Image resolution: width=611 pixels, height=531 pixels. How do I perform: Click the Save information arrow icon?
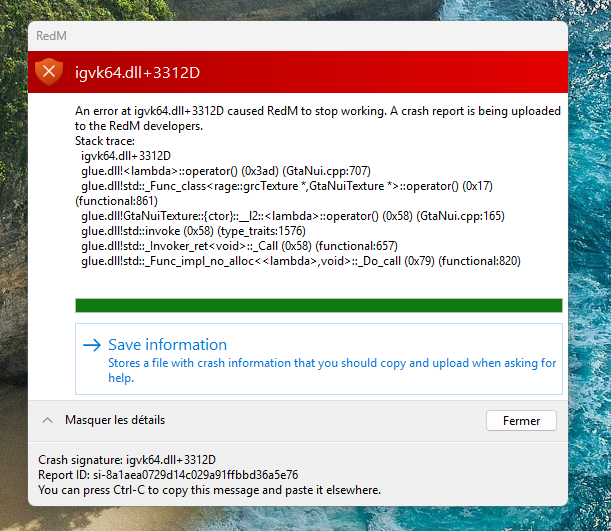92,345
